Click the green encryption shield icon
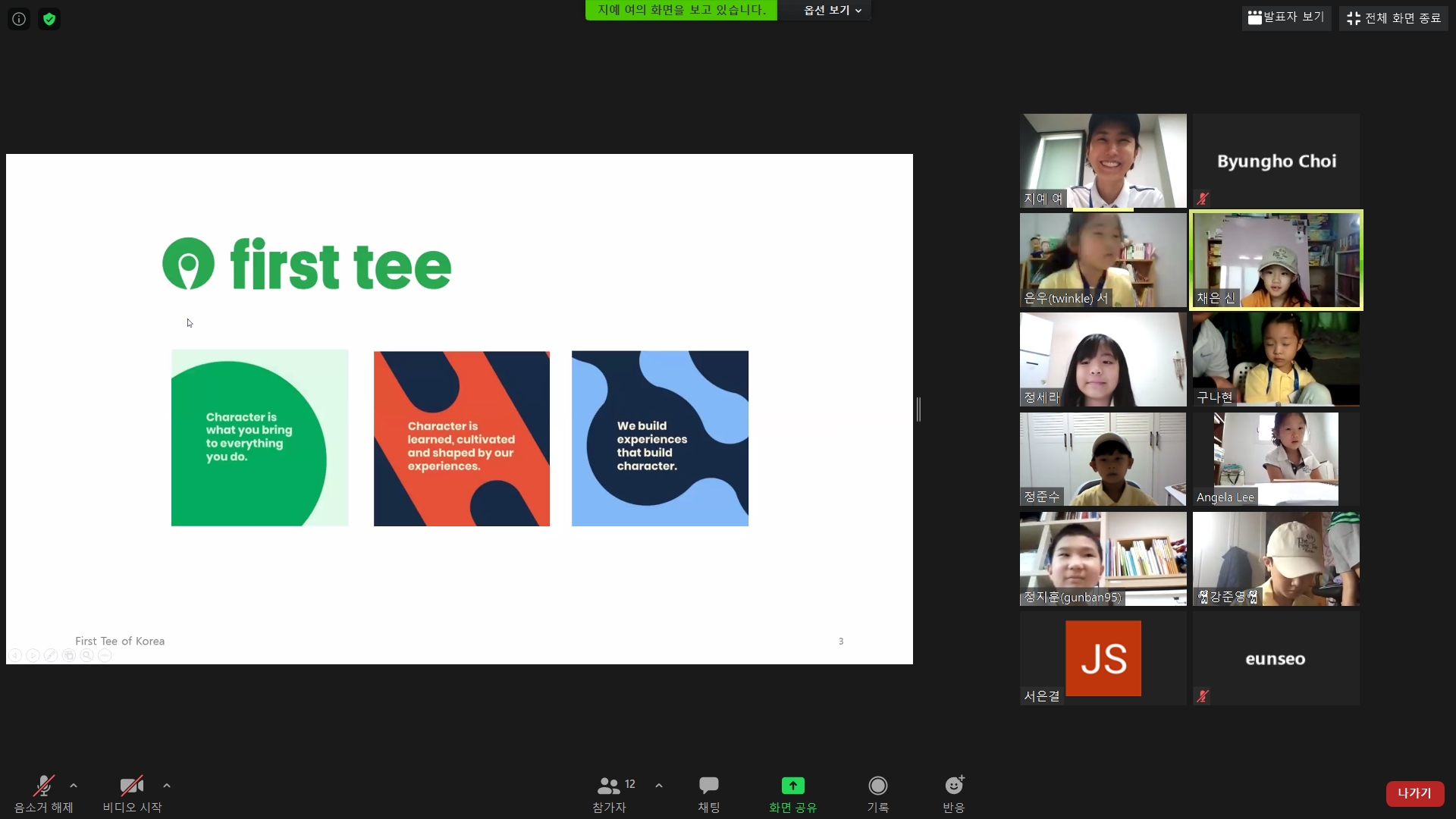This screenshot has height=819, width=1456. coord(49,19)
